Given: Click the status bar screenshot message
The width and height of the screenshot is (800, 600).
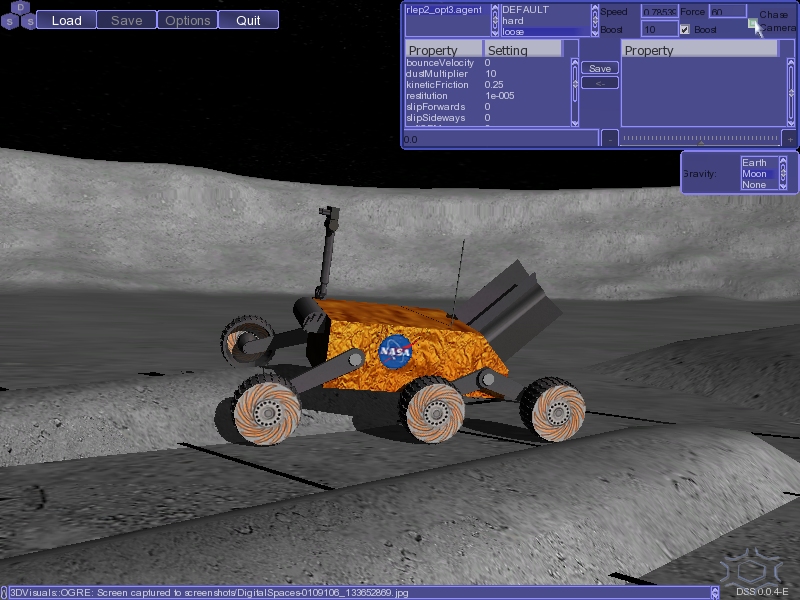Looking at the screenshot, I should coord(210,593).
